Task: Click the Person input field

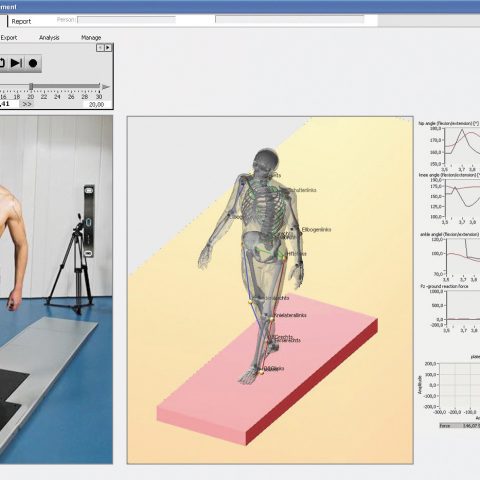Action: point(126,20)
